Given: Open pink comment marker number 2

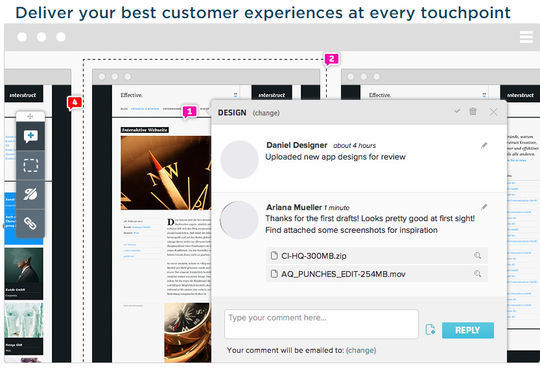Looking at the screenshot, I should 331,59.
